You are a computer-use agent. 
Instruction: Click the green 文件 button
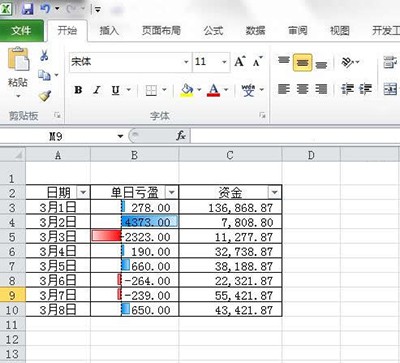click(x=22, y=31)
